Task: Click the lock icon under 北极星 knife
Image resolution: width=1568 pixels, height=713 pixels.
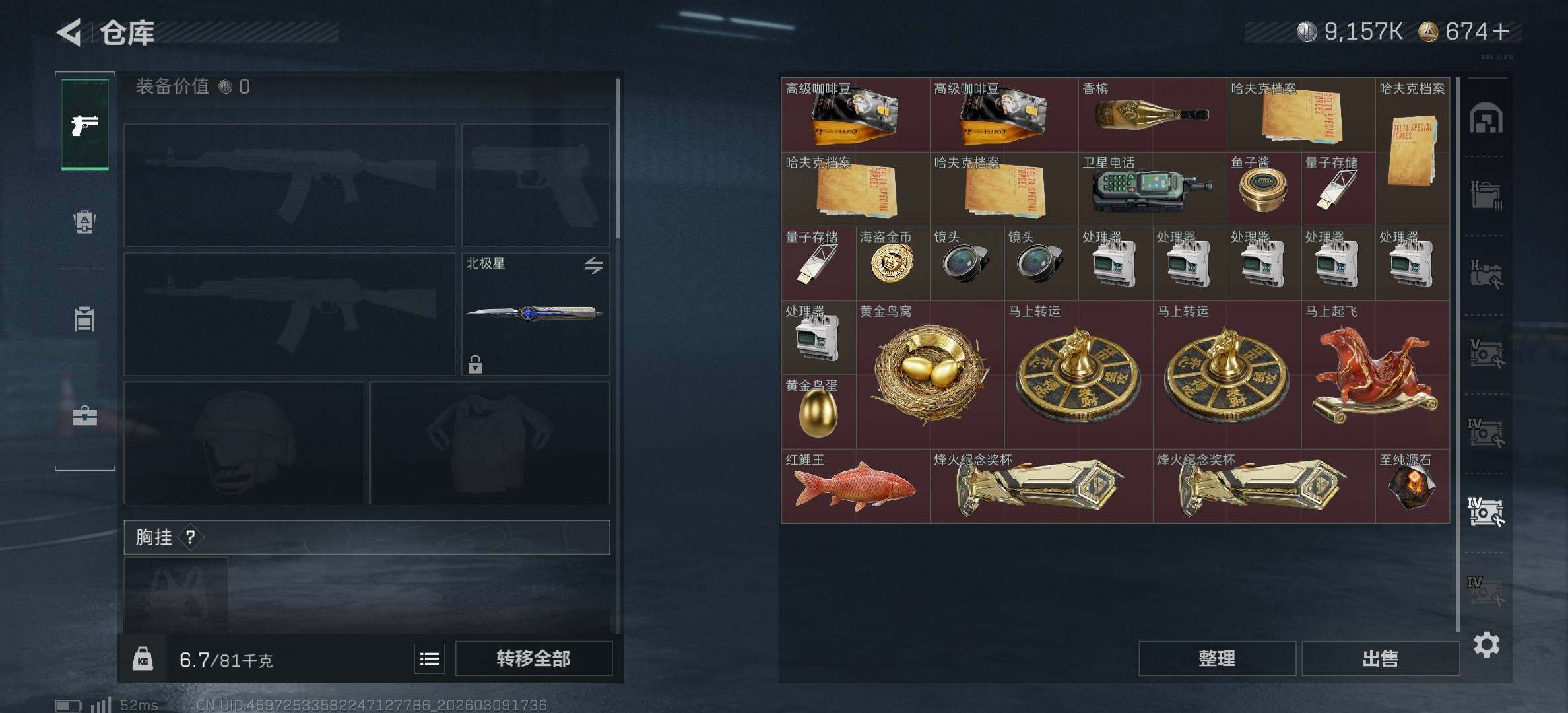Action: (475, 364)
